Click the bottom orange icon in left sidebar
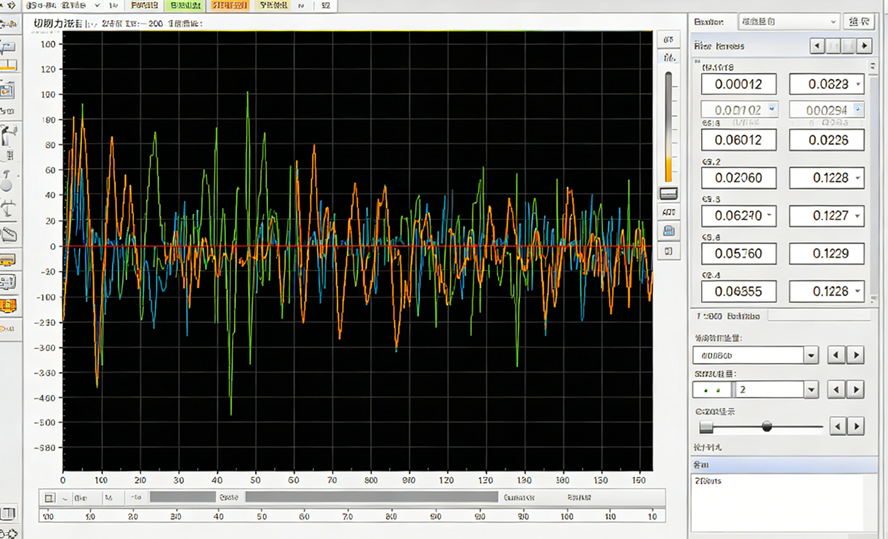Viewport: 888px width, 539px height. tap(9, 306)
